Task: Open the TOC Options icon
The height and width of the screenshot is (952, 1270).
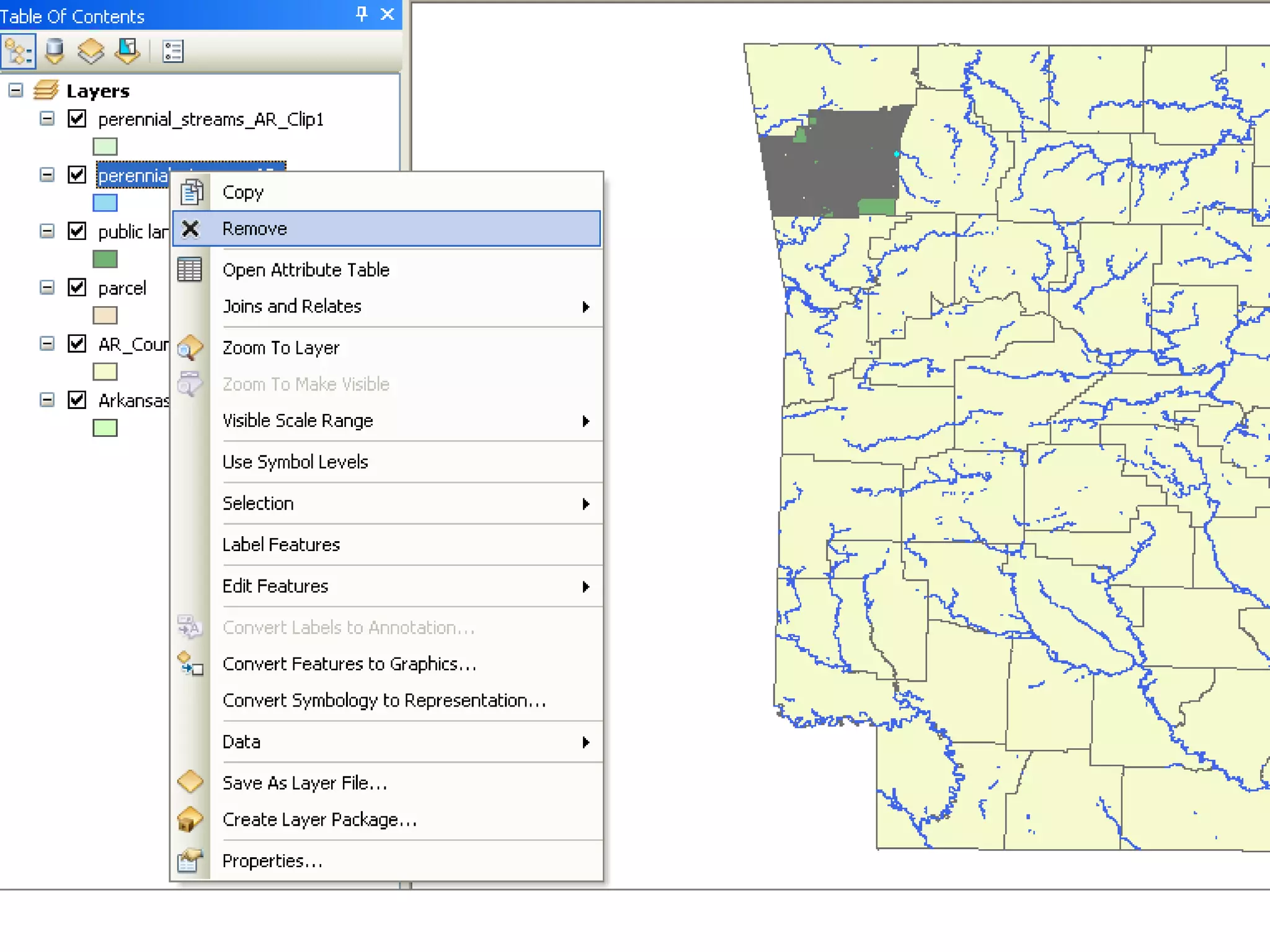Action: (173, 51)
